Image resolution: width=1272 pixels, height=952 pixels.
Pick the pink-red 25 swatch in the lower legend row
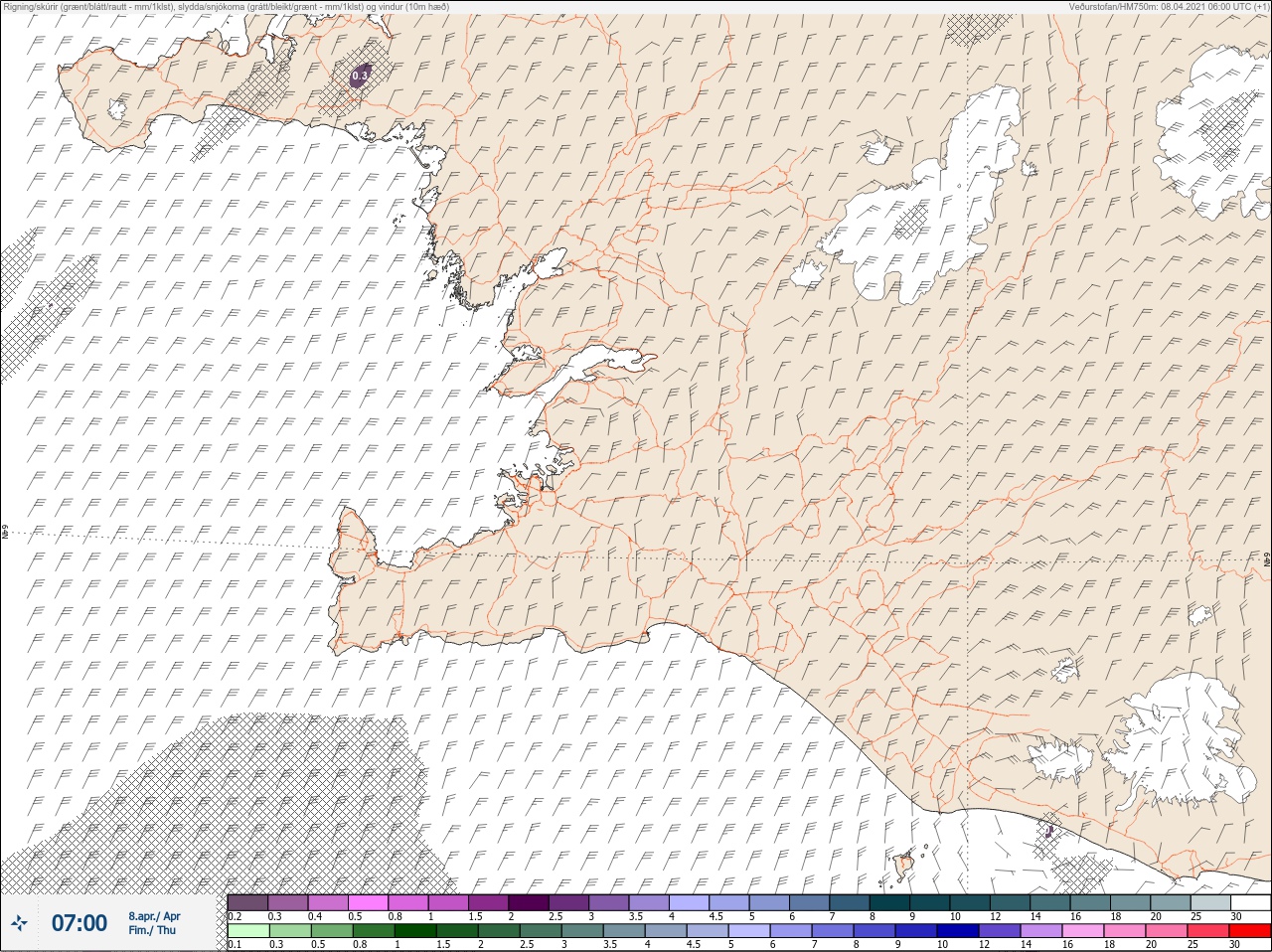(1208, 931)
